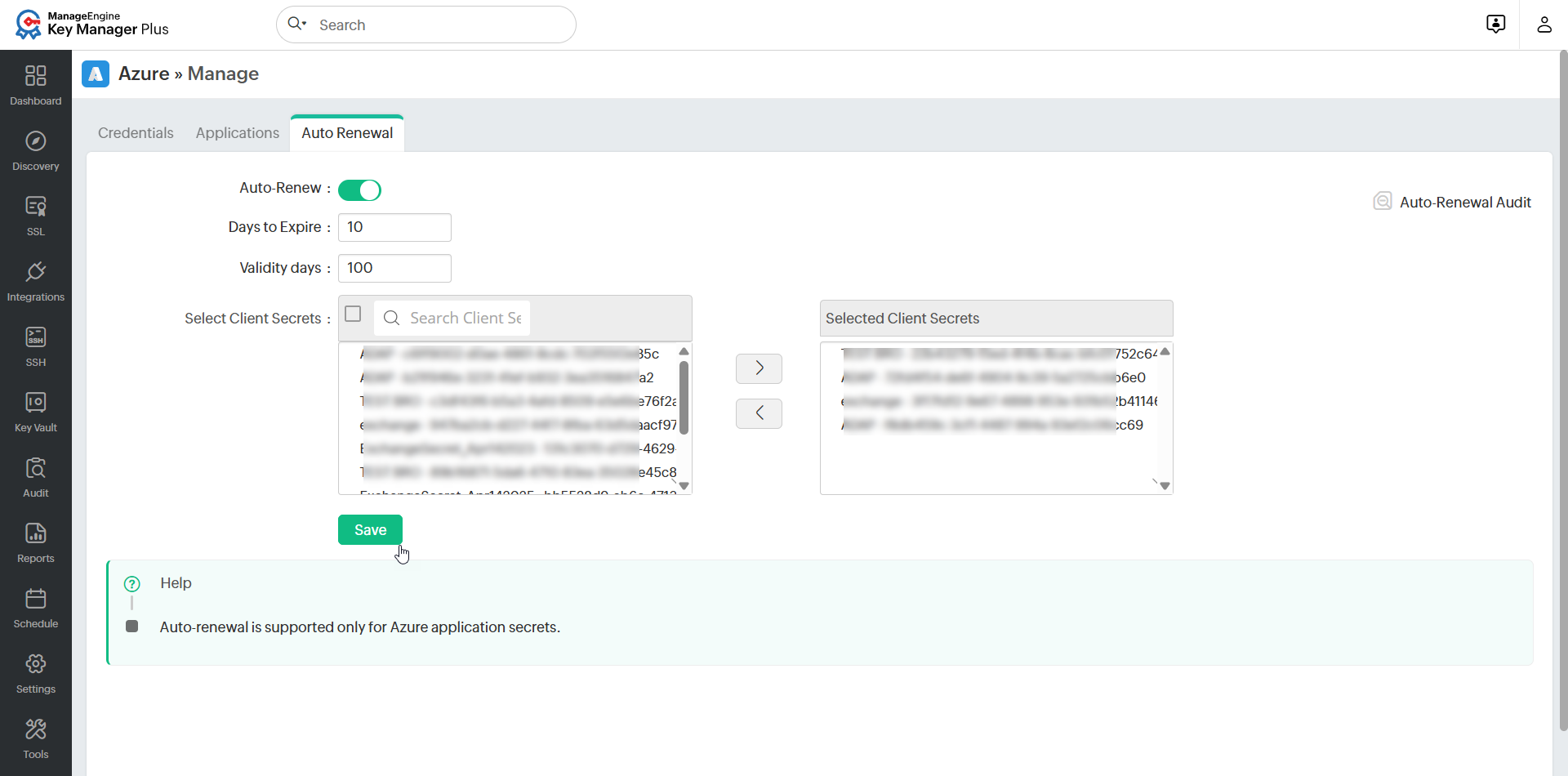Switch to the Credentials tab
1568x776 pixels.
[x=136, y=133]
